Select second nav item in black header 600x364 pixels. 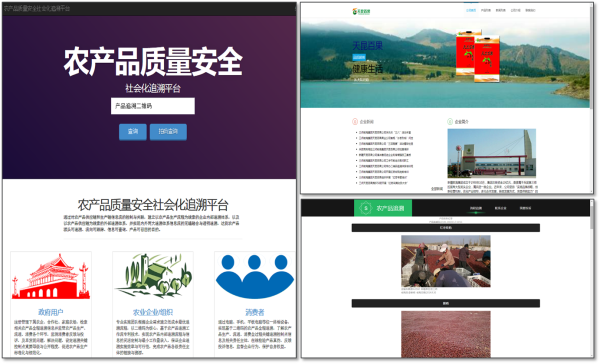click(500, 209)
